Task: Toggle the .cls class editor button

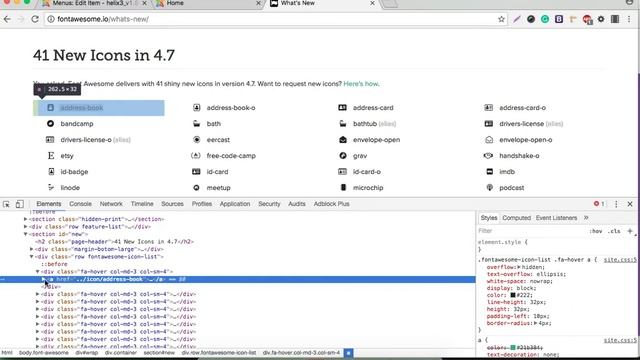Action: (614, 231)
